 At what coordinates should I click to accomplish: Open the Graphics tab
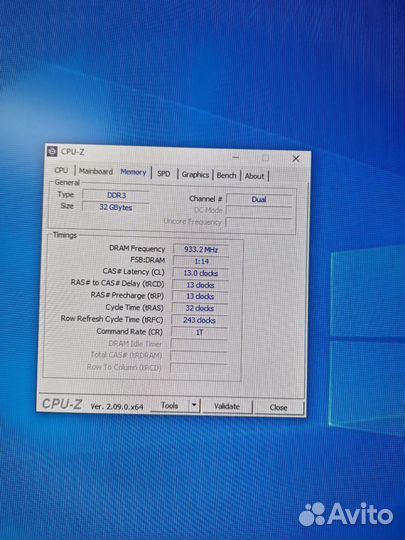[x=195, y=175]
